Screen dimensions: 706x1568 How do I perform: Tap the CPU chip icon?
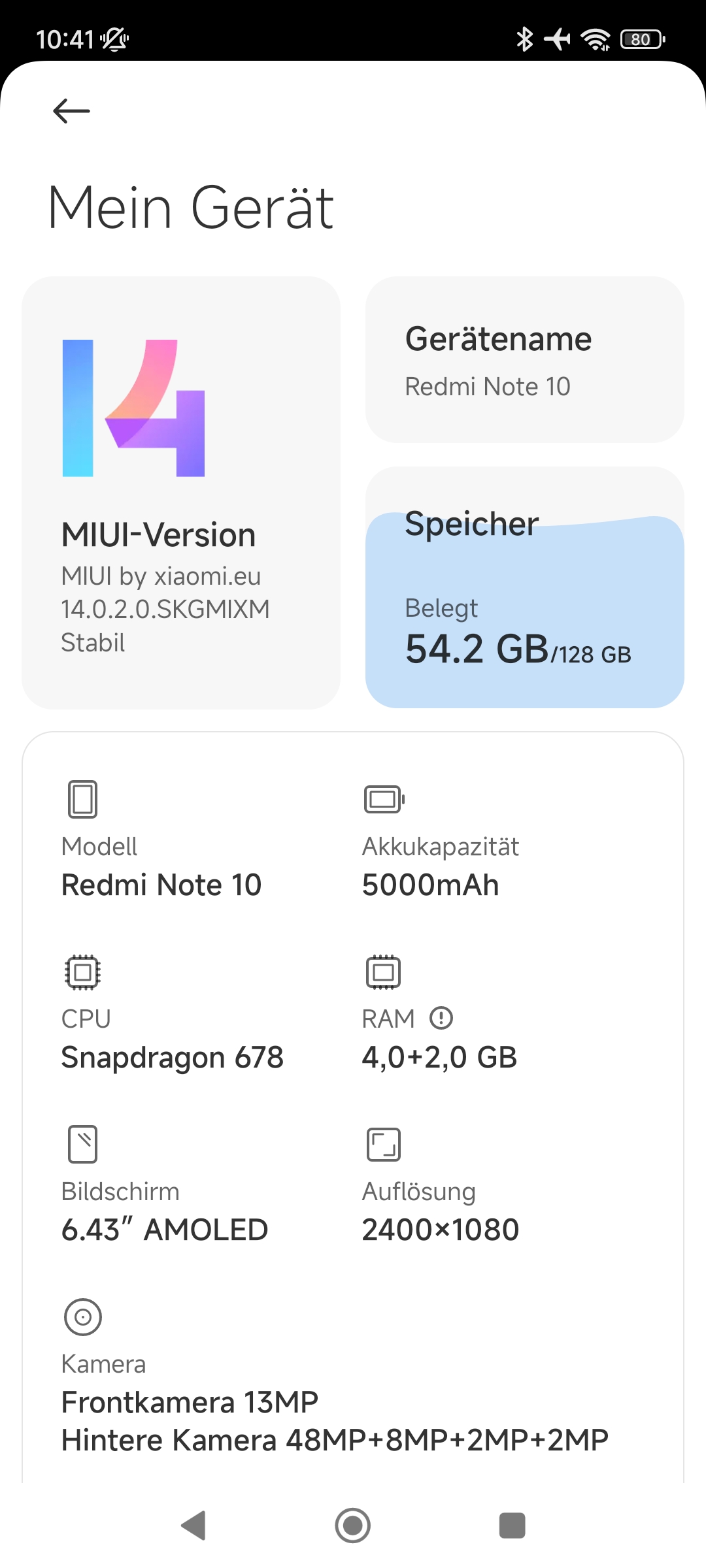83,972
